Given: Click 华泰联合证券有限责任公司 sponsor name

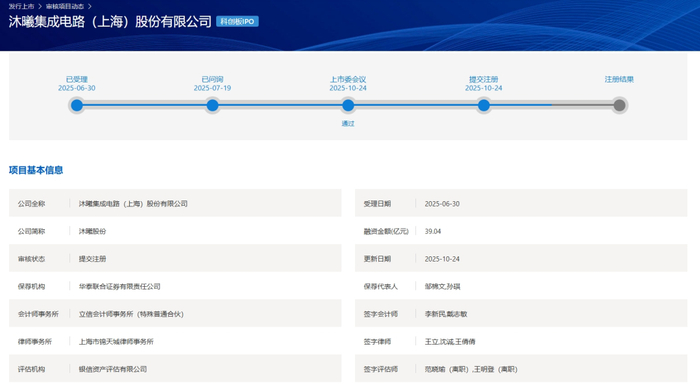Looking at the screenshot, I should click(x=120, y=287).
